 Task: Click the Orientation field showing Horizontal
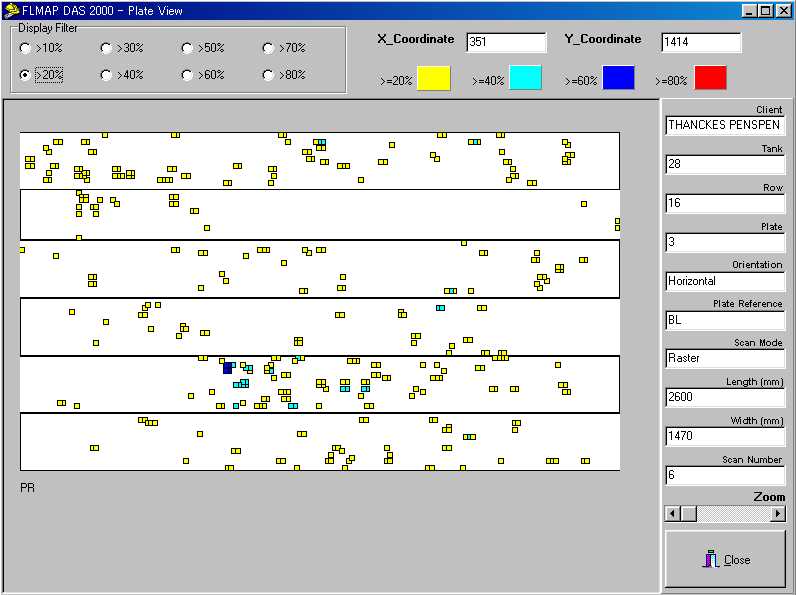pyautogui.click(x=725, y=281)
